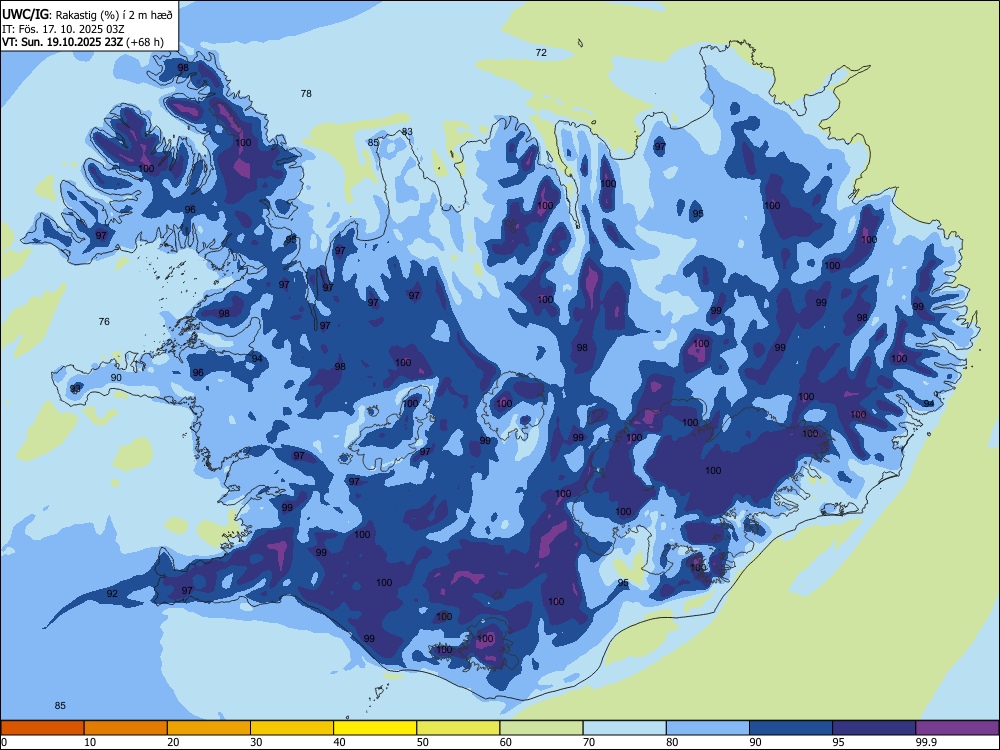Click the '80' legend scale label

click(x=672, y=742)
